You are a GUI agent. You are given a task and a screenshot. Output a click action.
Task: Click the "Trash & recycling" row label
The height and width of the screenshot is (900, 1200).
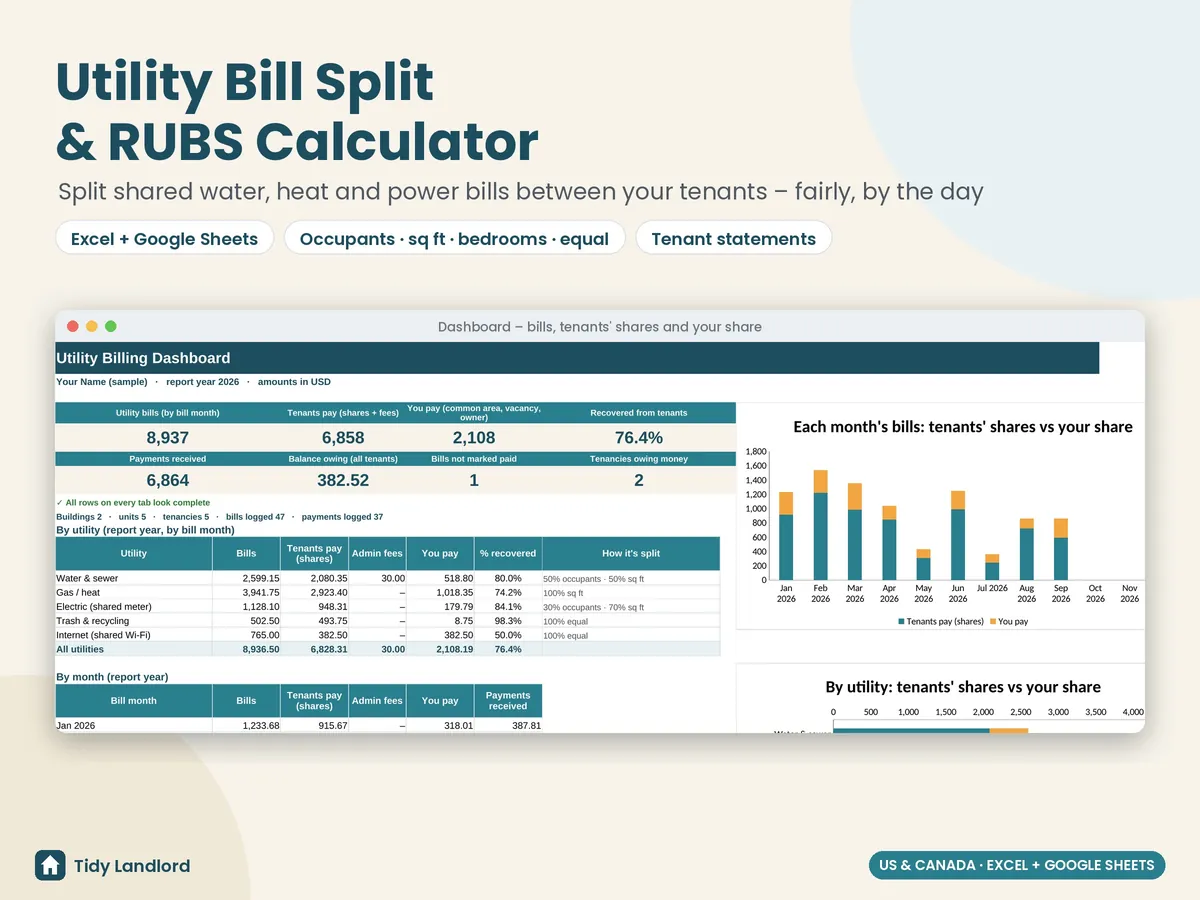click(x=93, y=621)
